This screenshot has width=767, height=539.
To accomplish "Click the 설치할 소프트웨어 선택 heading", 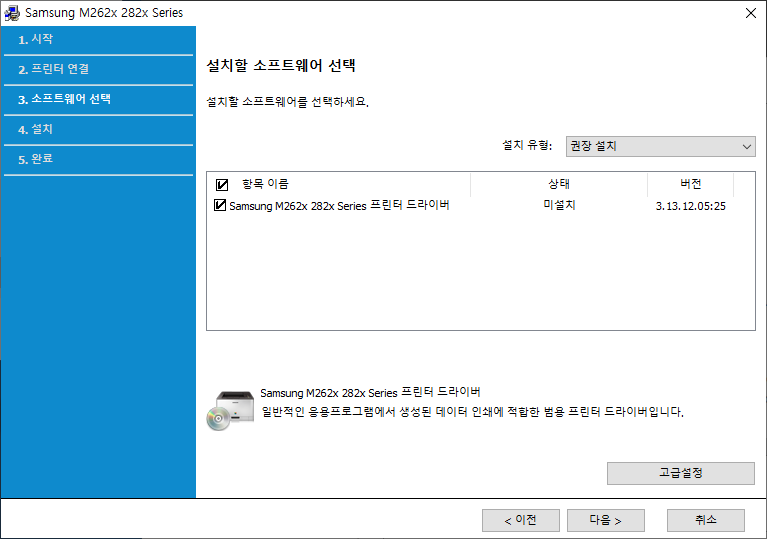I will (281, 65).
